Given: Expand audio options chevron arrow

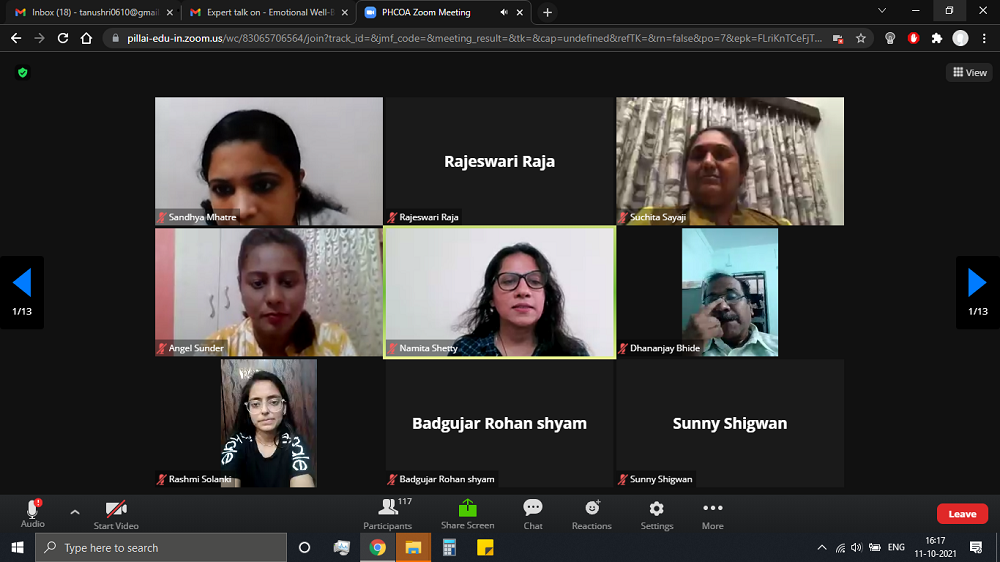Looking at the screenshot, I should 74,512.
